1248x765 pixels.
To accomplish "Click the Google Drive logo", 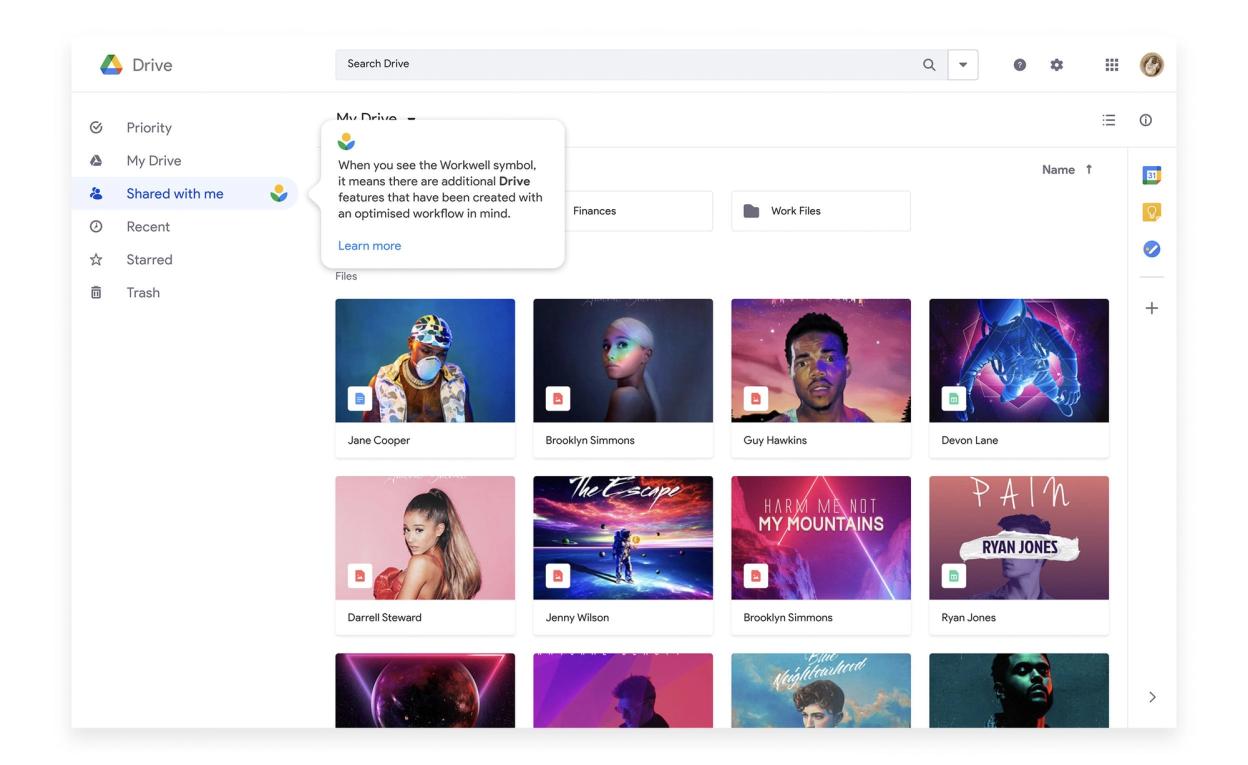I will (x=111, y=65).
